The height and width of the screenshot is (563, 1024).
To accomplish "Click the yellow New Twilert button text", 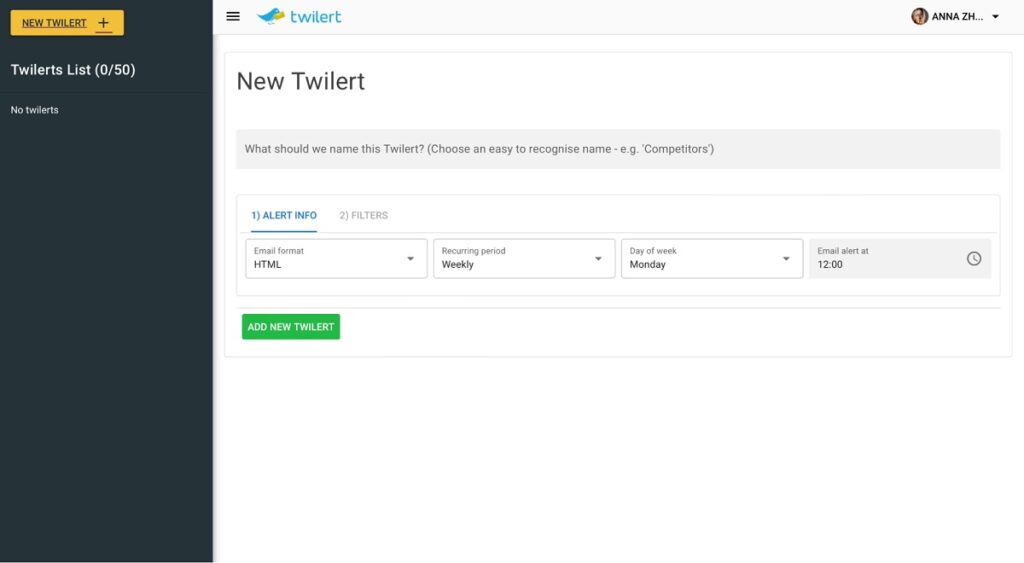I will [x=54, y=23].
